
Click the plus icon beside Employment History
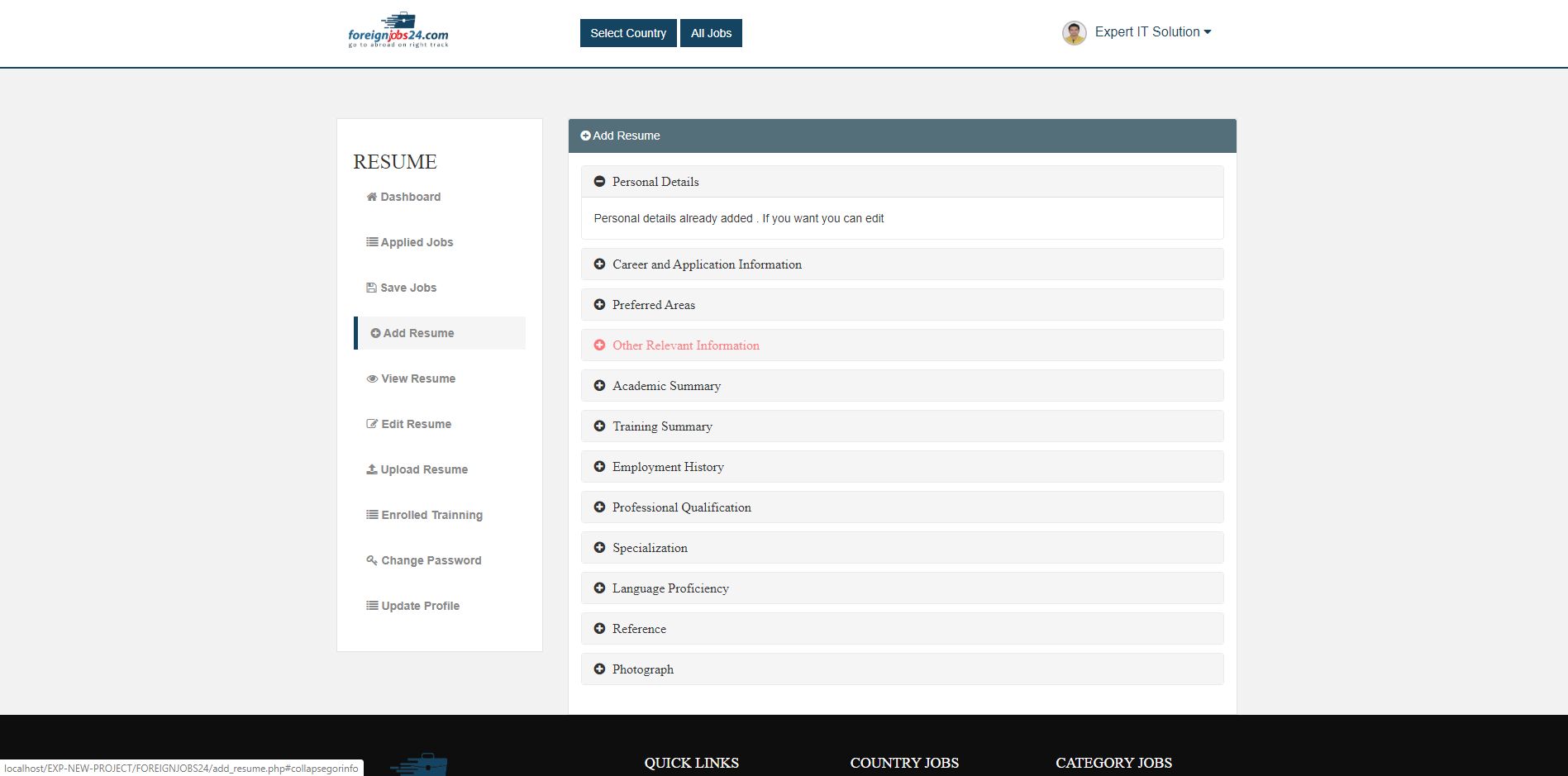tap(599, 466)
